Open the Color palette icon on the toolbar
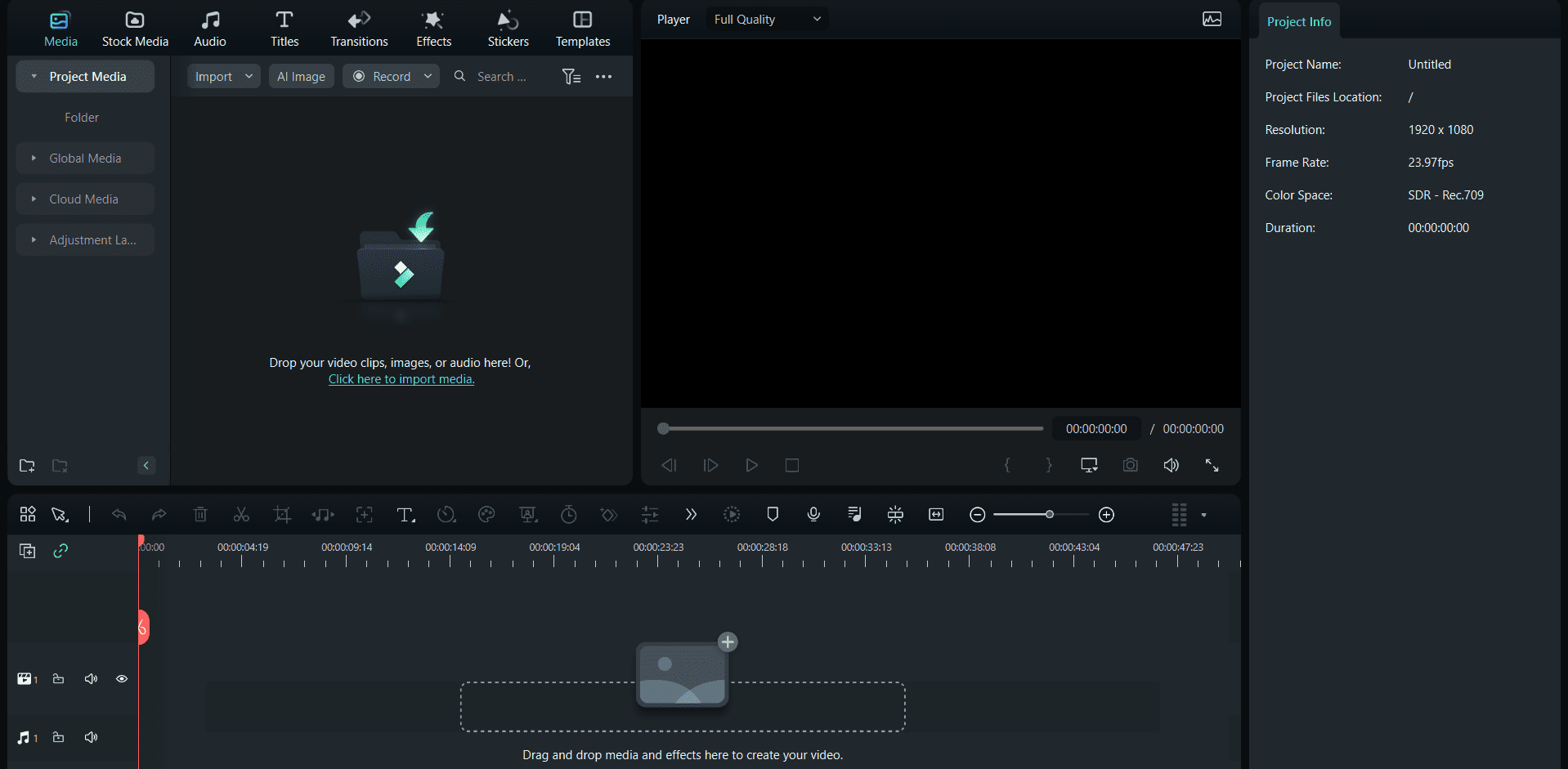The image size is (1568, 769). pos(486,515)
